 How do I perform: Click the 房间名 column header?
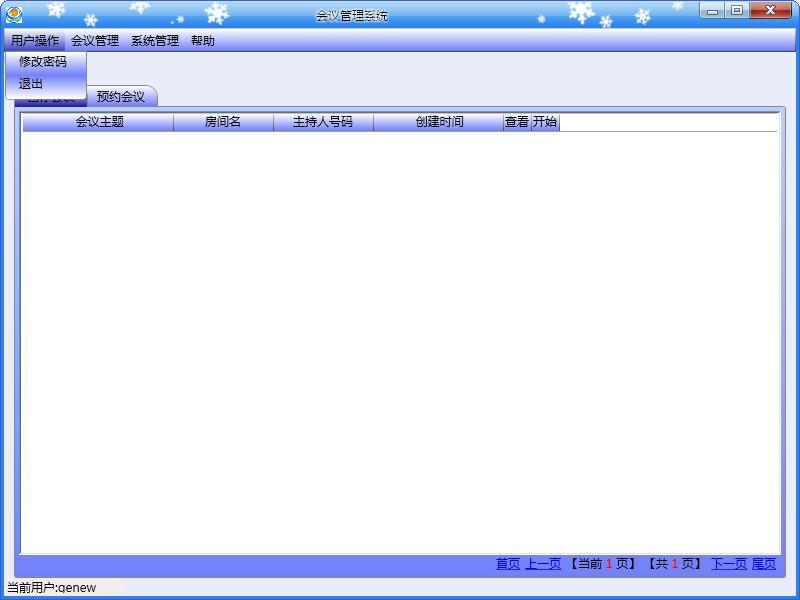(222, 121)
